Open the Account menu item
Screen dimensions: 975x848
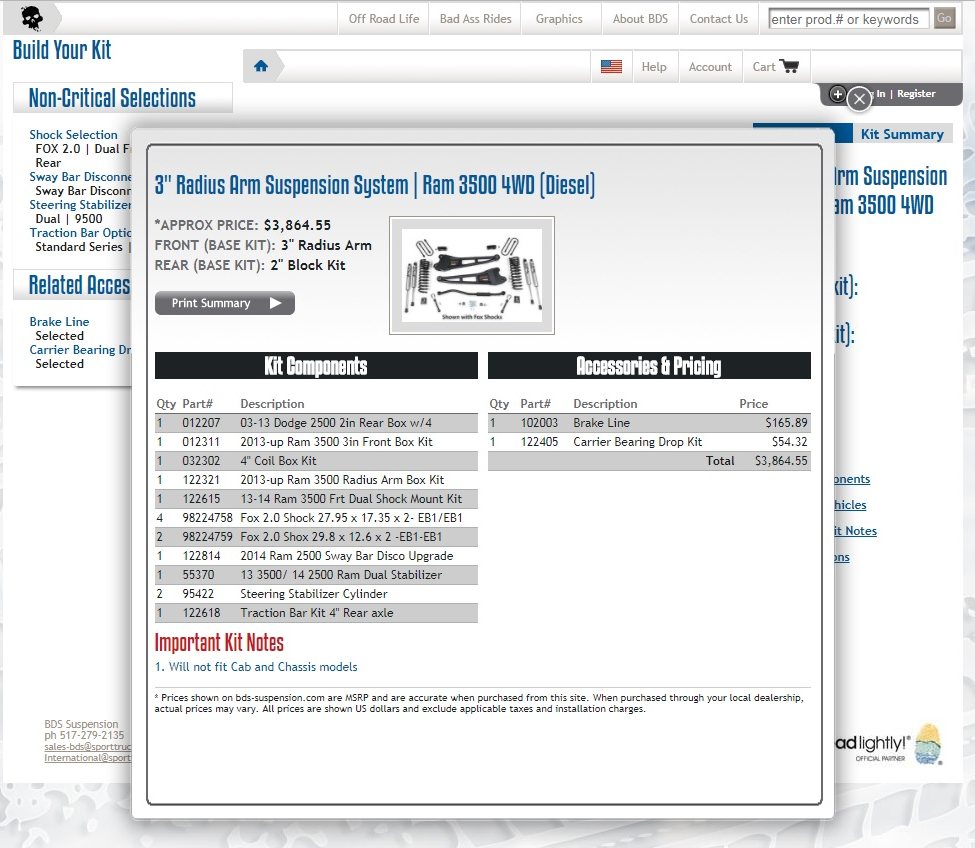[x=710, y=67]
